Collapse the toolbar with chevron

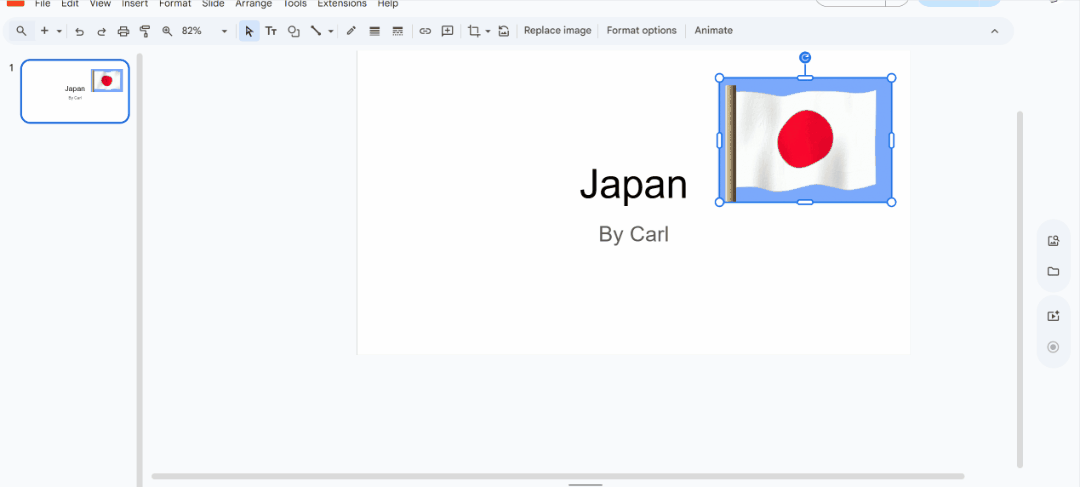pyautogui.click(x=994, y=31)
